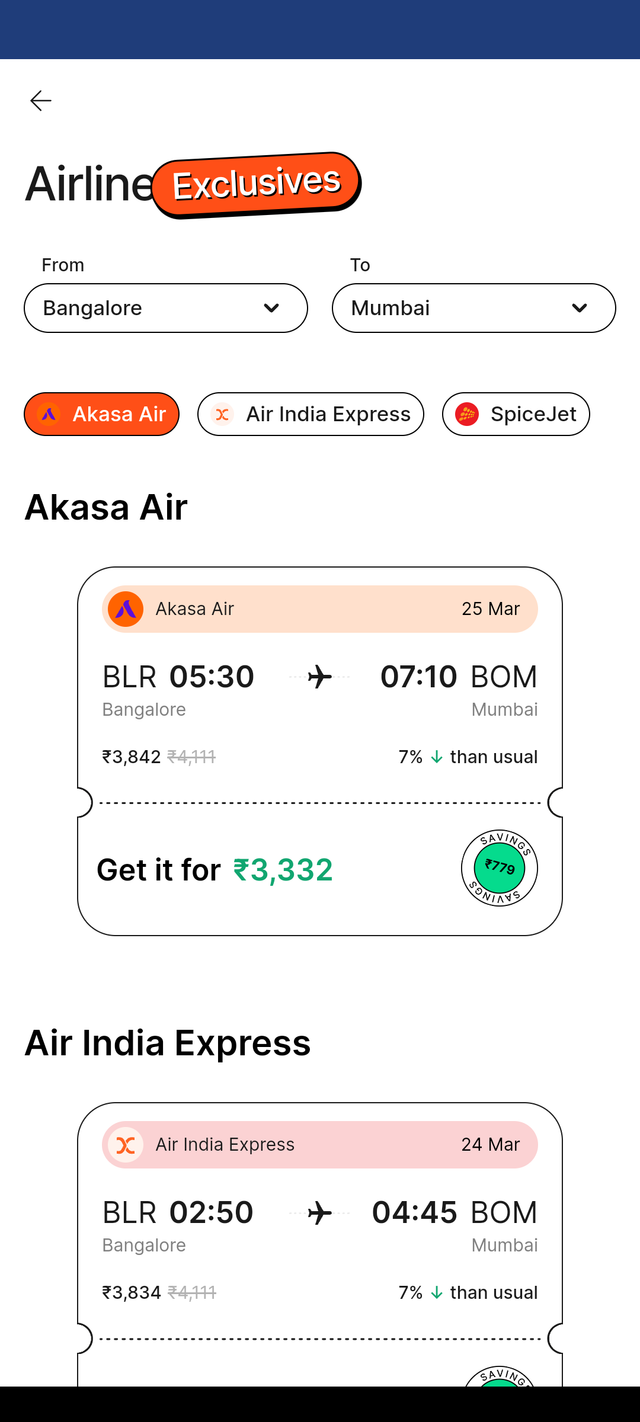Click the chevron in Mumbai dropdown
Viewport: 640px width, 1422px height.
[x=579, y=308]
